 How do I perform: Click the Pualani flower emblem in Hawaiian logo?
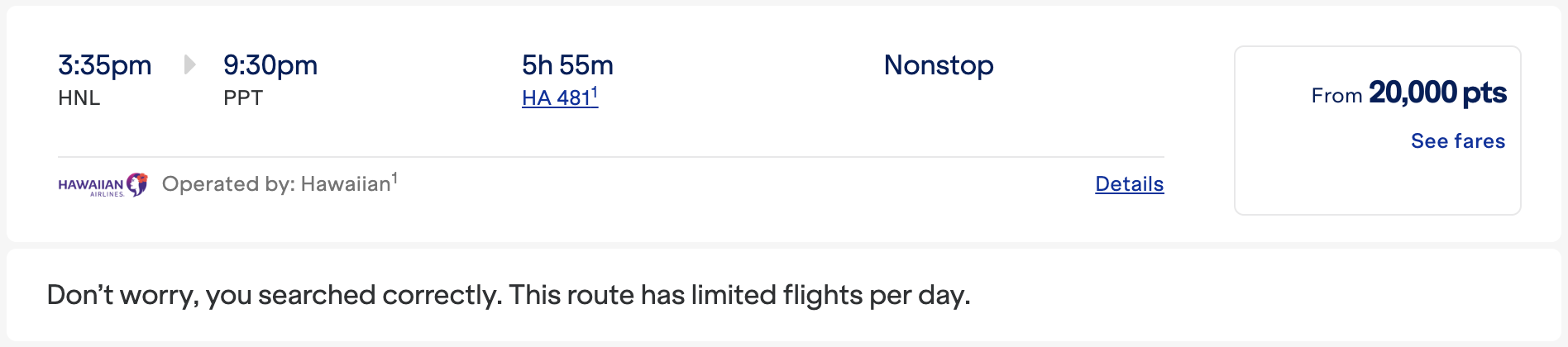click(x=137, y=185)
